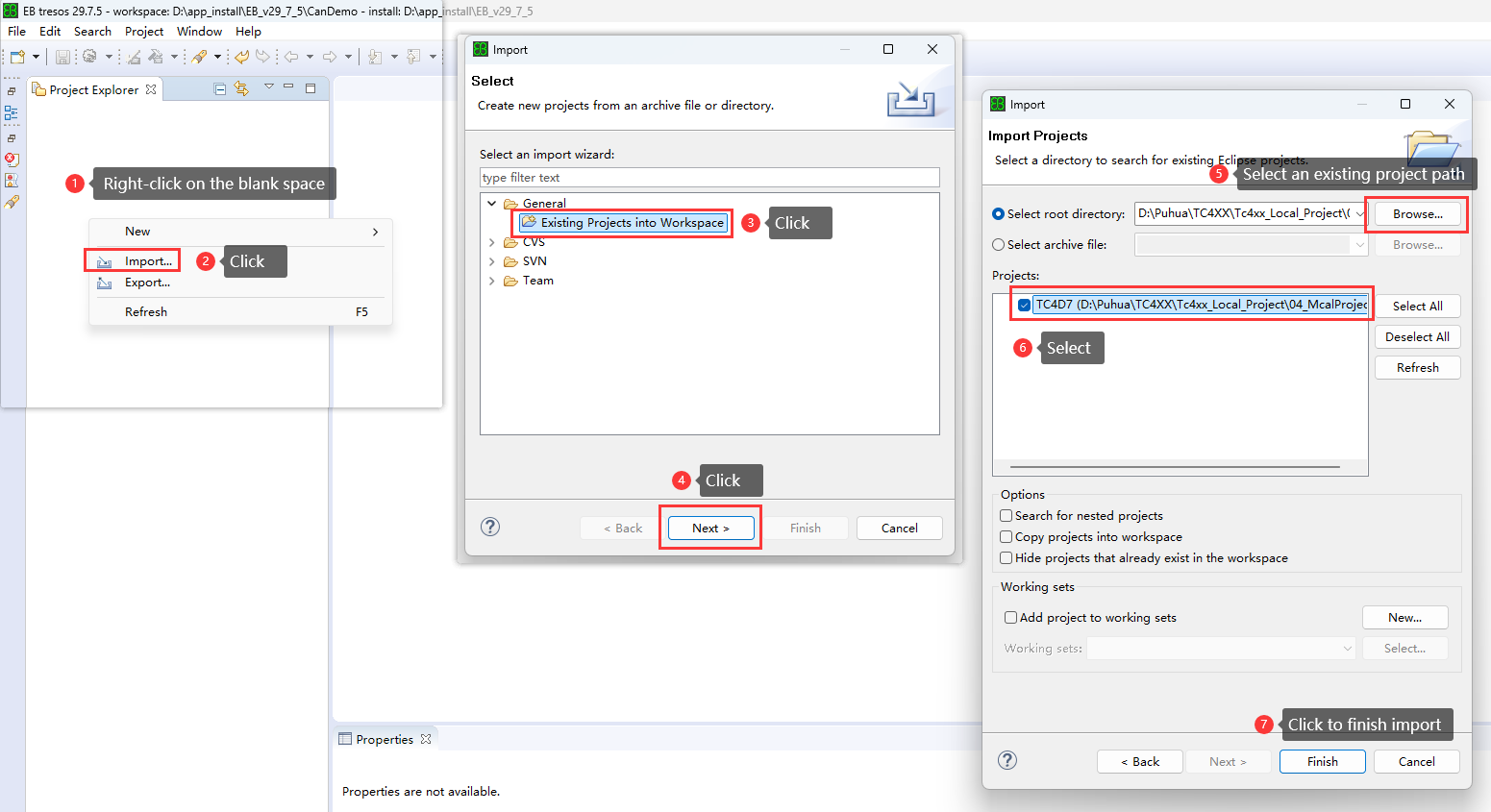Image resolution: width=1491 pixels, height=812 pixels.
Task: Click Browse... next to root directory
Action: [1417, 214]
